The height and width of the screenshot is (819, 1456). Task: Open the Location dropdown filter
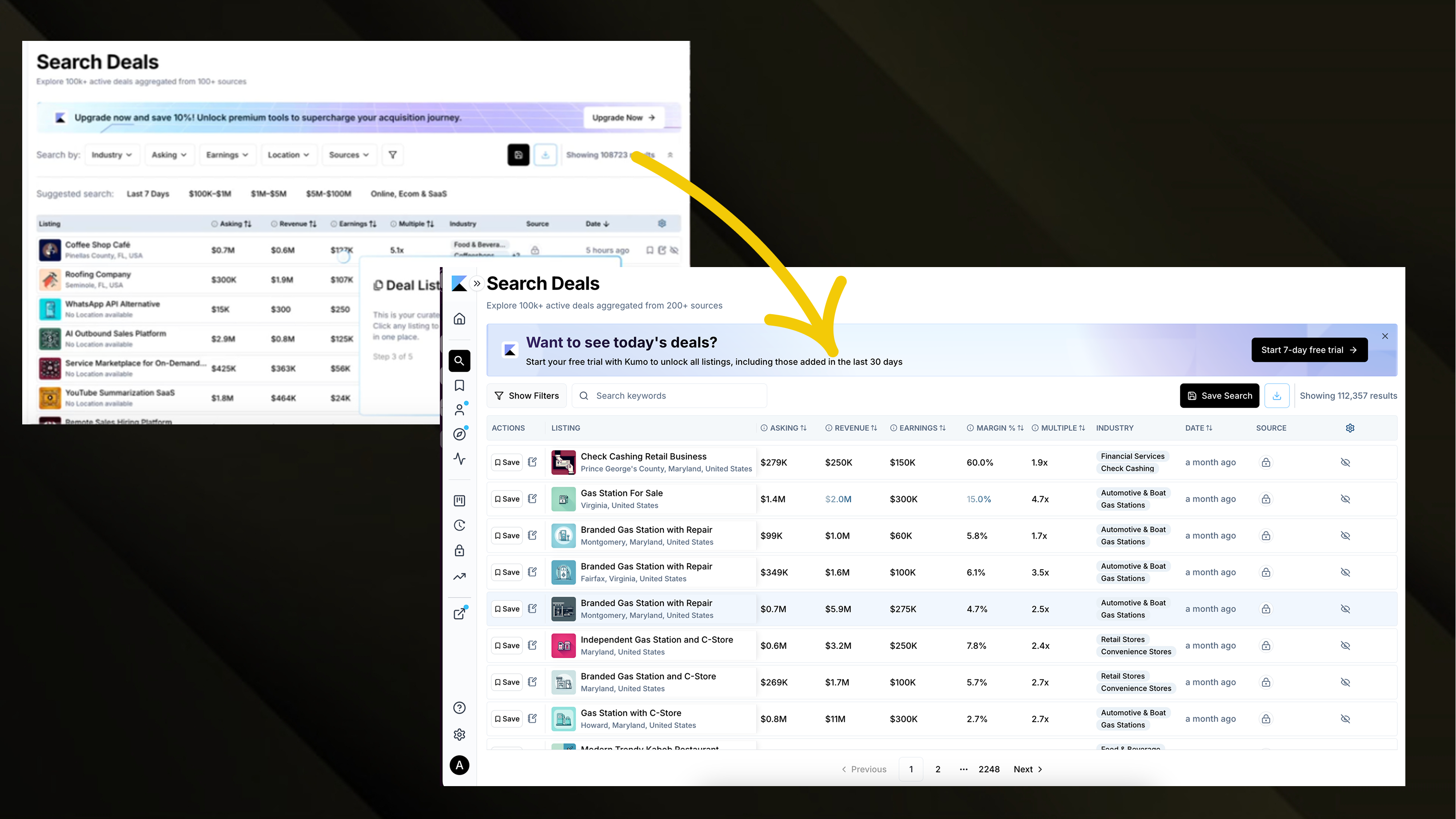pyautogui.click(x=288, y=155)
